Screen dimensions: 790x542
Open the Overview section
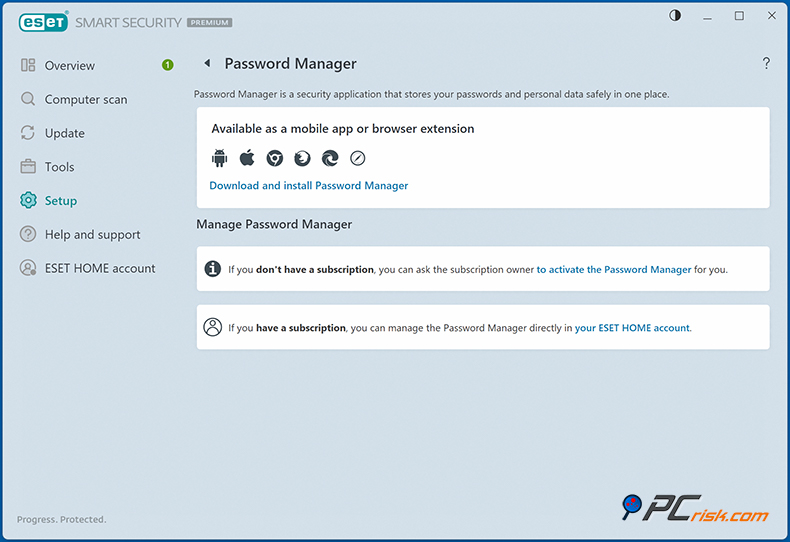pos(69,66)
